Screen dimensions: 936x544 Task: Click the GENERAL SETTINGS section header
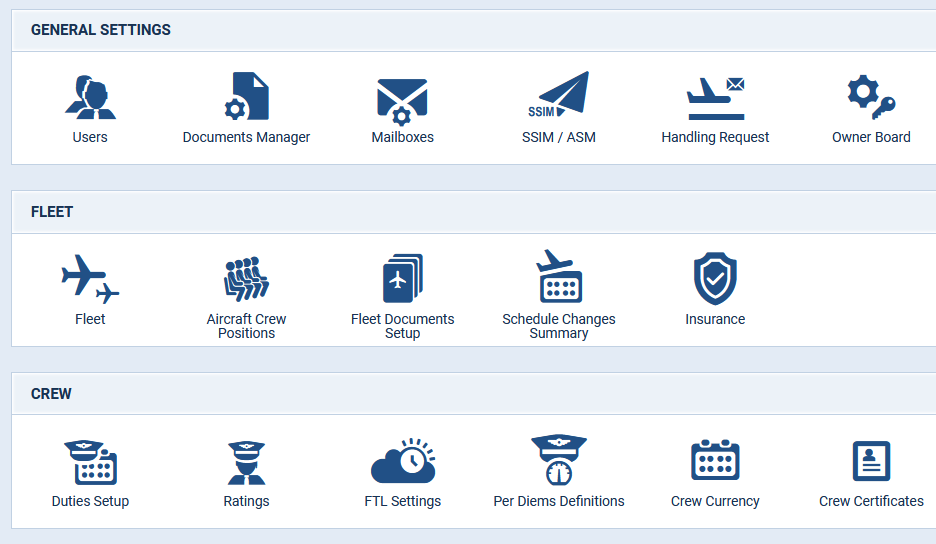click(101, 30)
